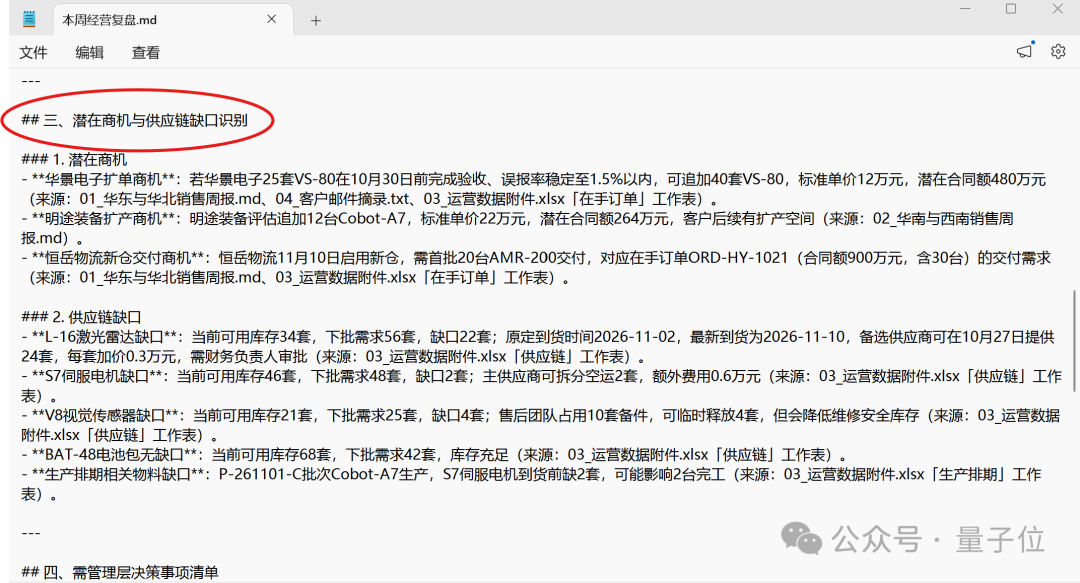Image resolution: width=1080 pixels, height=583 pixels.
Task: Click the text S7伺服电机缺口
Action: click(x=97, y=376)
